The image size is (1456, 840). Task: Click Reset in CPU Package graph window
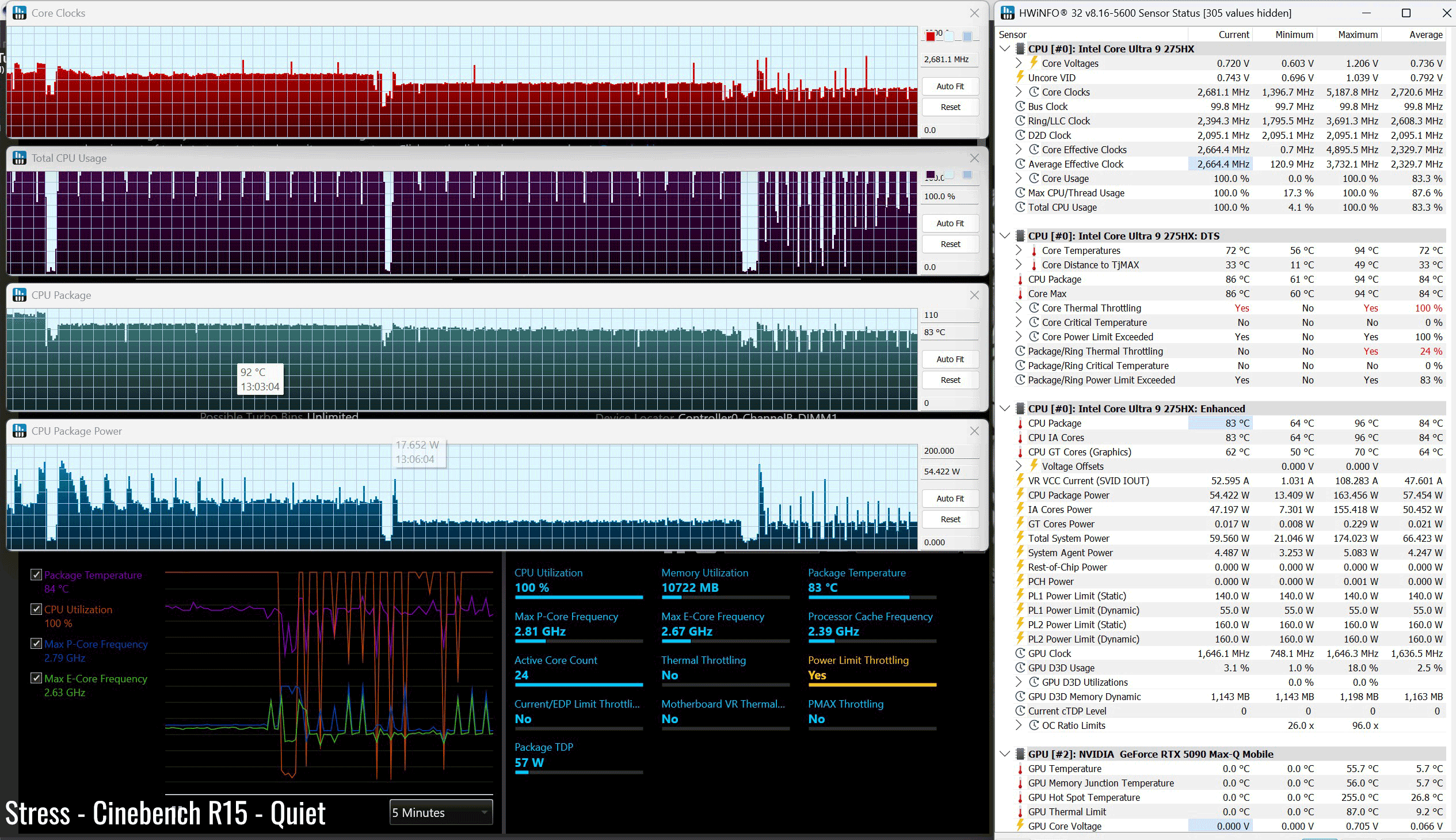(x=950, y=380)
